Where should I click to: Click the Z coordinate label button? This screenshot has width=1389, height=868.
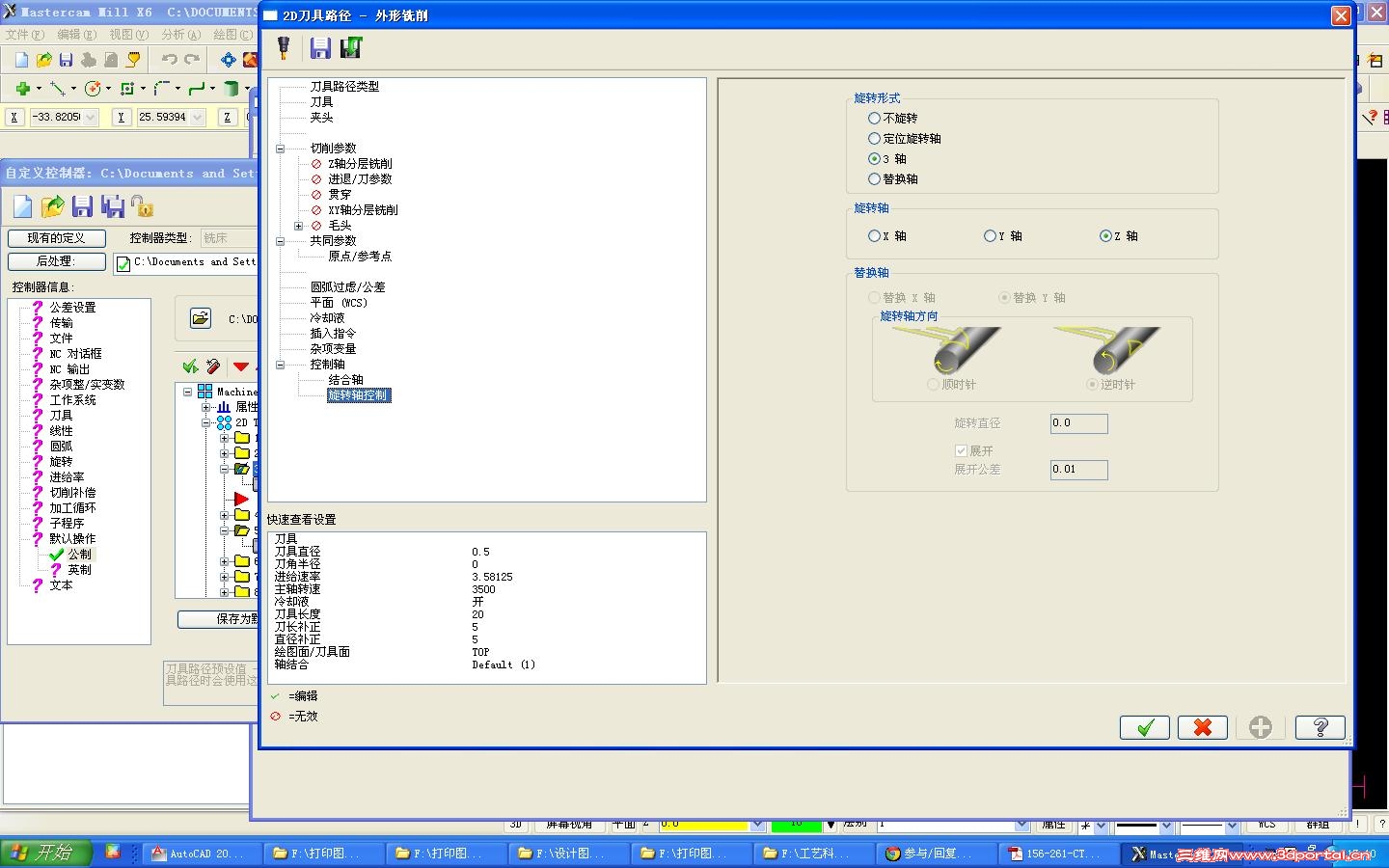coord(227,117)
